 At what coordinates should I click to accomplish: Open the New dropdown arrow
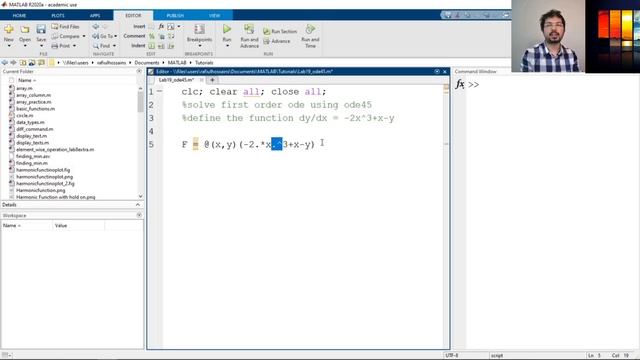pos(9,46)
